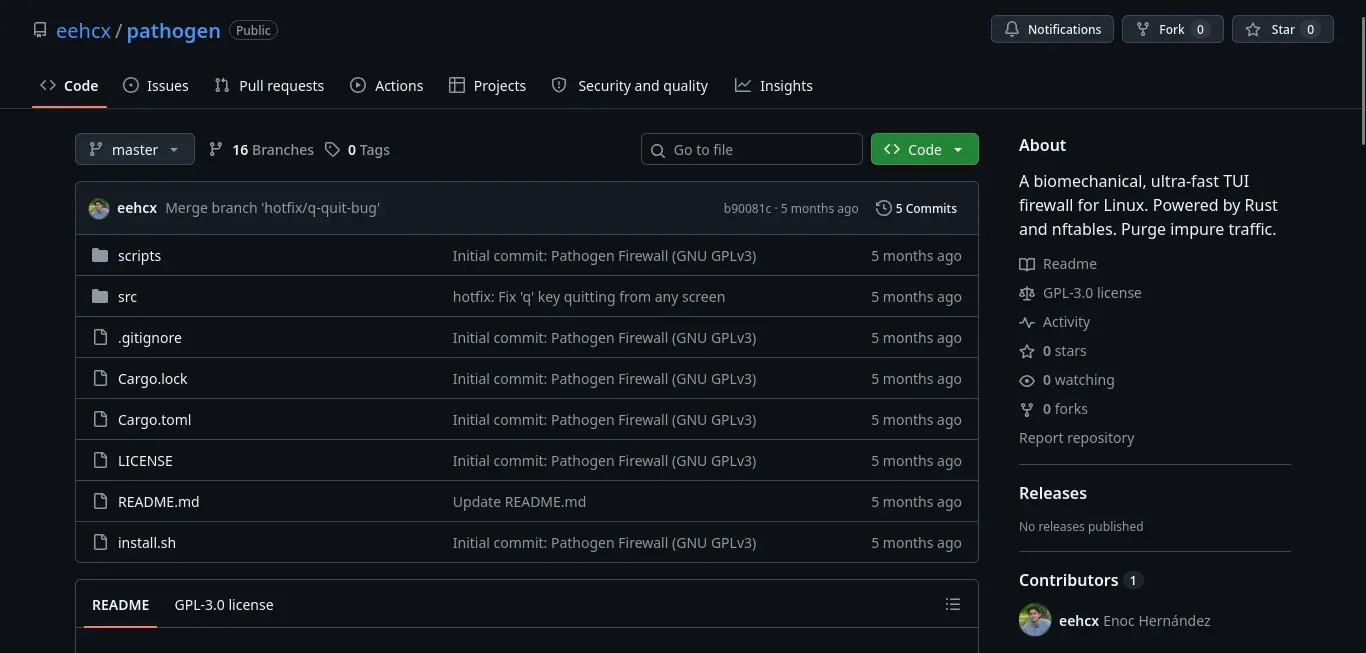Click the src folder icon
The width and height of the screenshot is (1366, 653).
click(100, 297)
